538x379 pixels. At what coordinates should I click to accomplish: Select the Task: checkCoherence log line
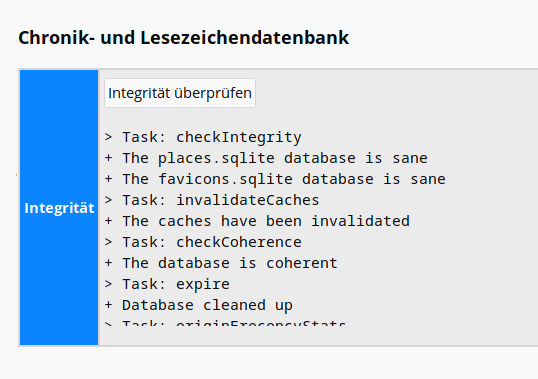pos(203,242)
